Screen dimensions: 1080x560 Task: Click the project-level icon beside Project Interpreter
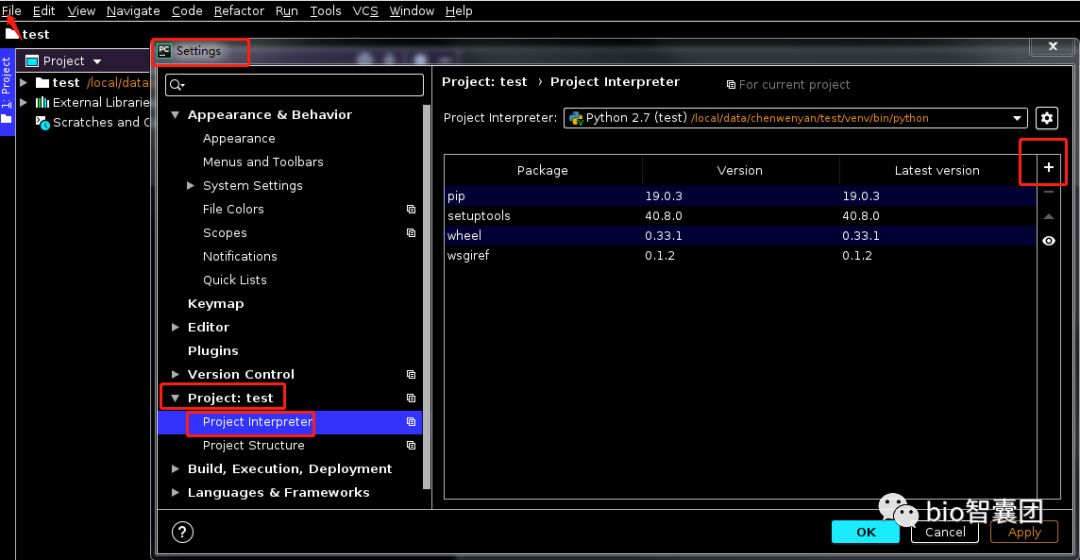[x=411, y=422]
